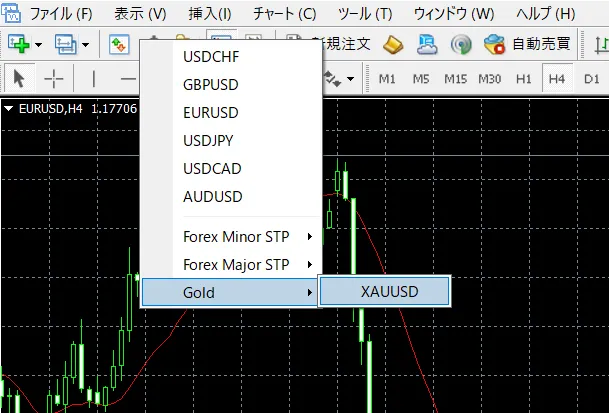
Task: Click the signal radio icon in toolbar
Action: (x=461, y=44)
